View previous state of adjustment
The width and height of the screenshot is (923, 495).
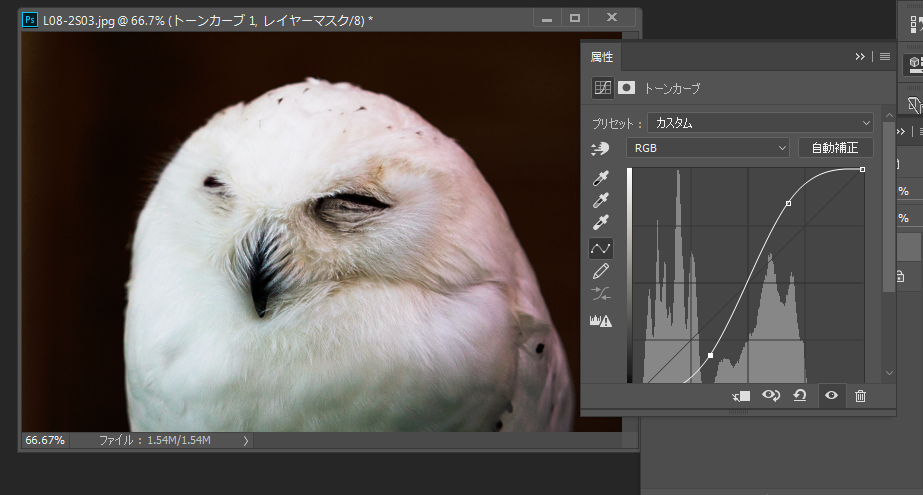tap(771, 396)
